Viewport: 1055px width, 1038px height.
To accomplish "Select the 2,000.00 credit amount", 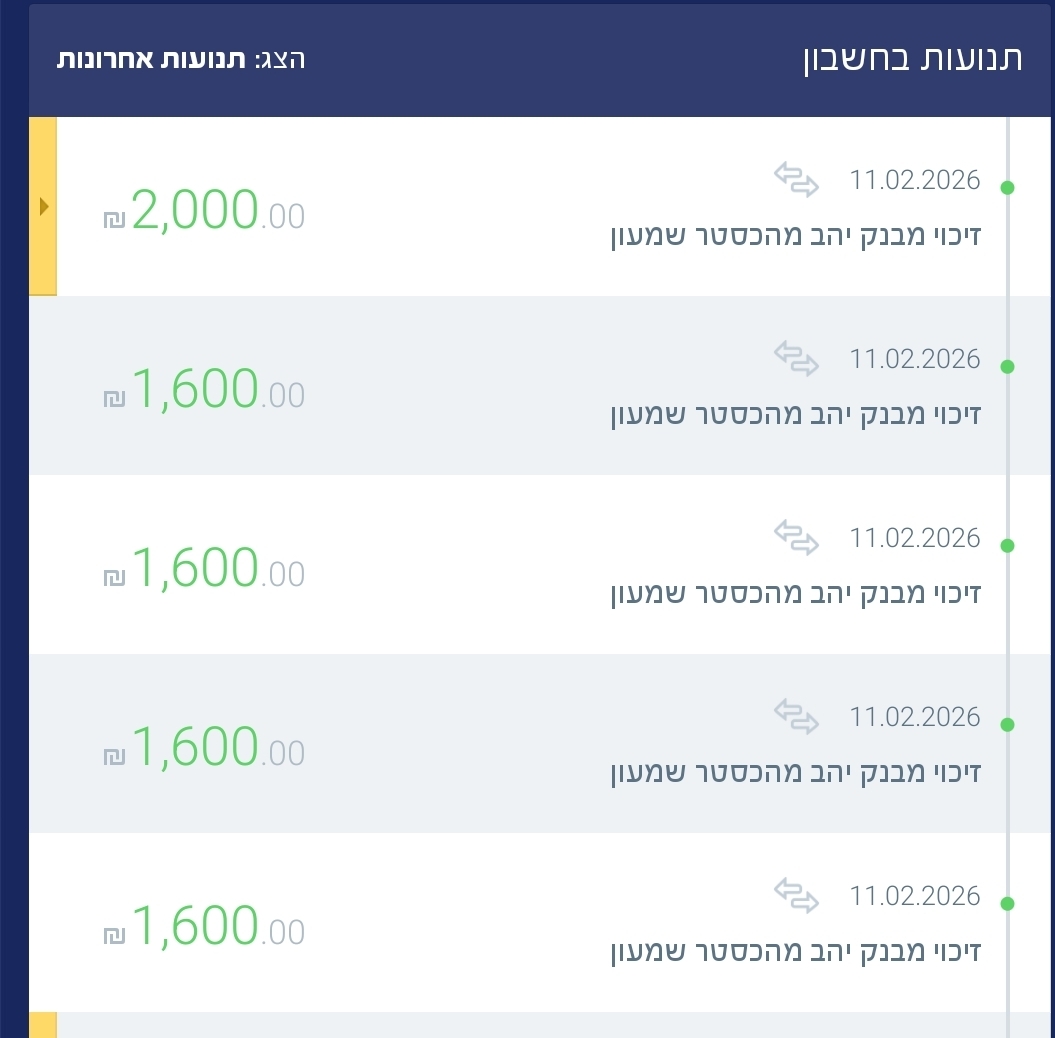I will (x=218, y=211).
